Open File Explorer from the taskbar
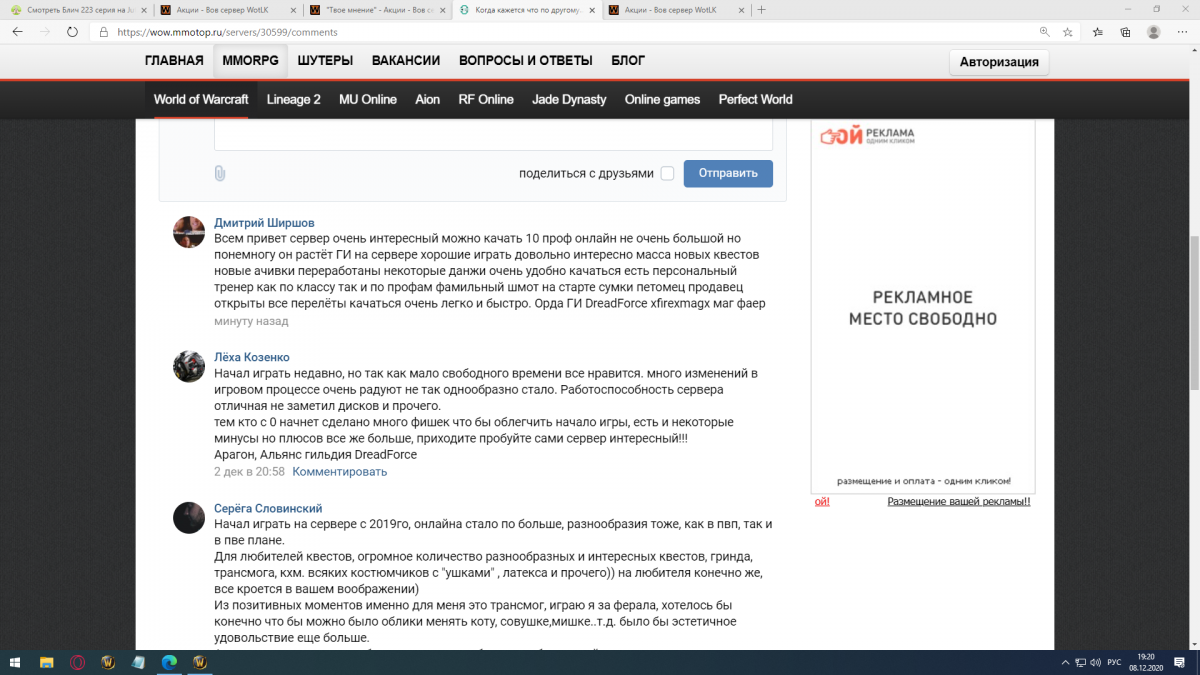 46,662
